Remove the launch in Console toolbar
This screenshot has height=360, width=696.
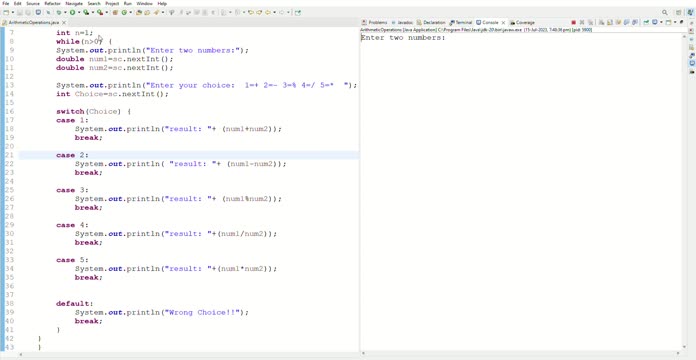click(x=582, y=22)
